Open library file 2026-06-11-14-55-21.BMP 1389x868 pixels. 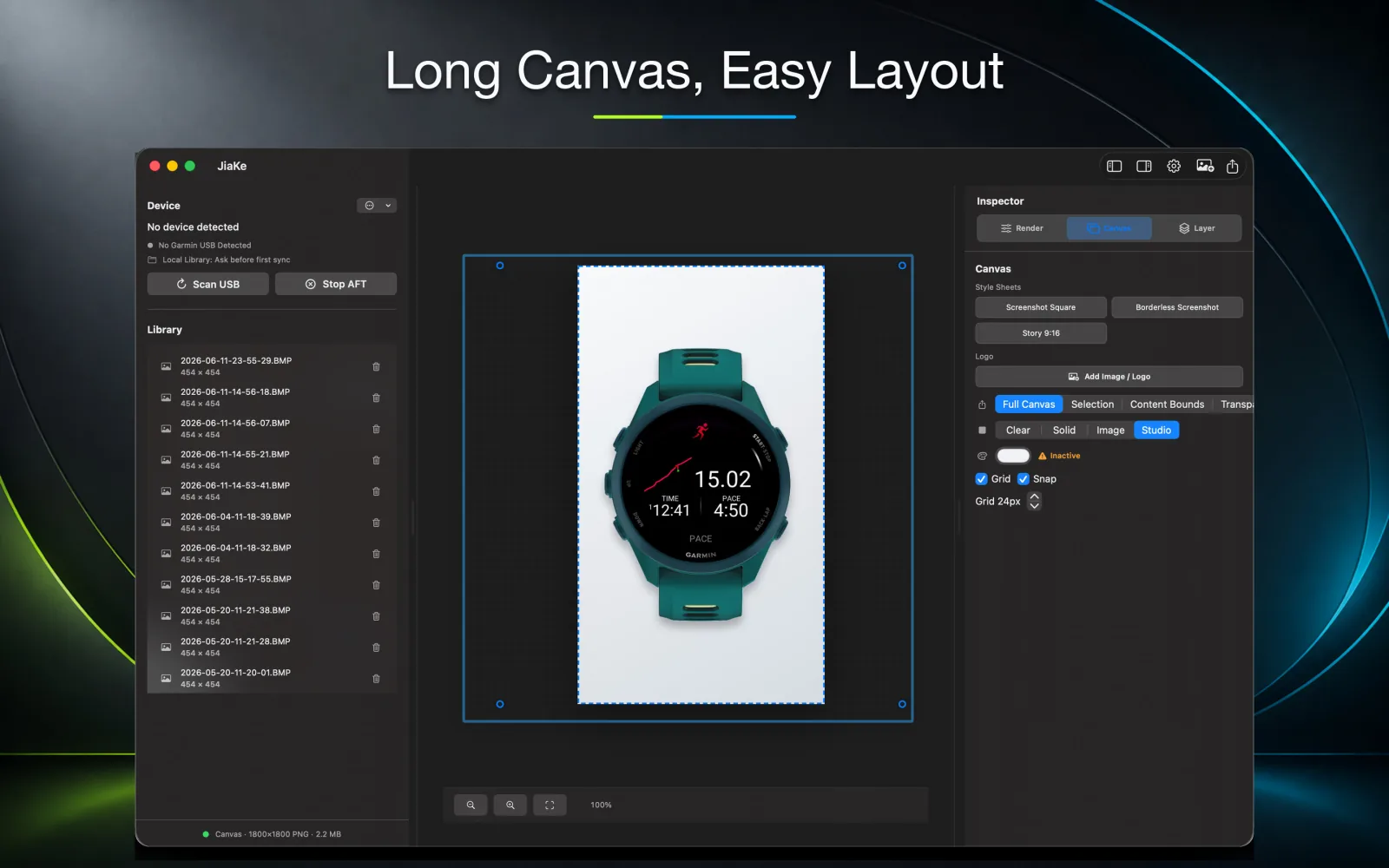[x=272, y=460]
